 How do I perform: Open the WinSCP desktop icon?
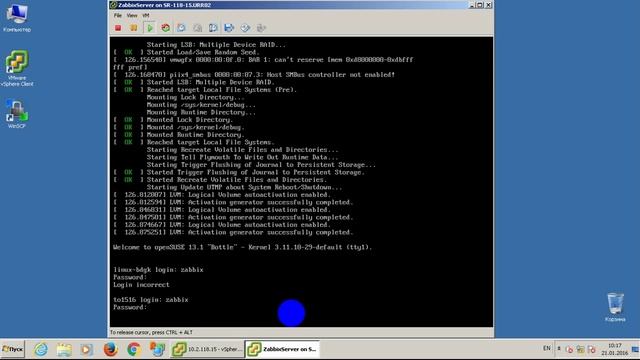[x=17, y=114]
